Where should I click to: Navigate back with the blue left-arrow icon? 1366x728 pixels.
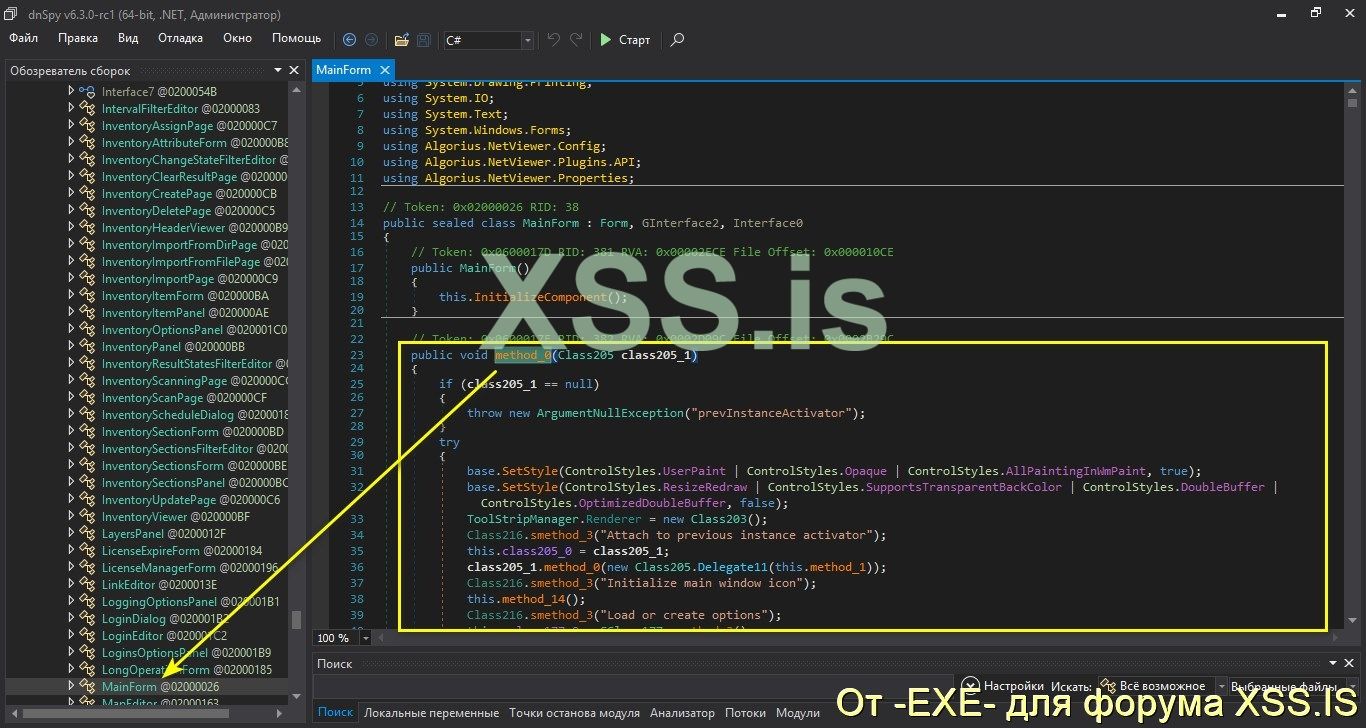(349, 40)
